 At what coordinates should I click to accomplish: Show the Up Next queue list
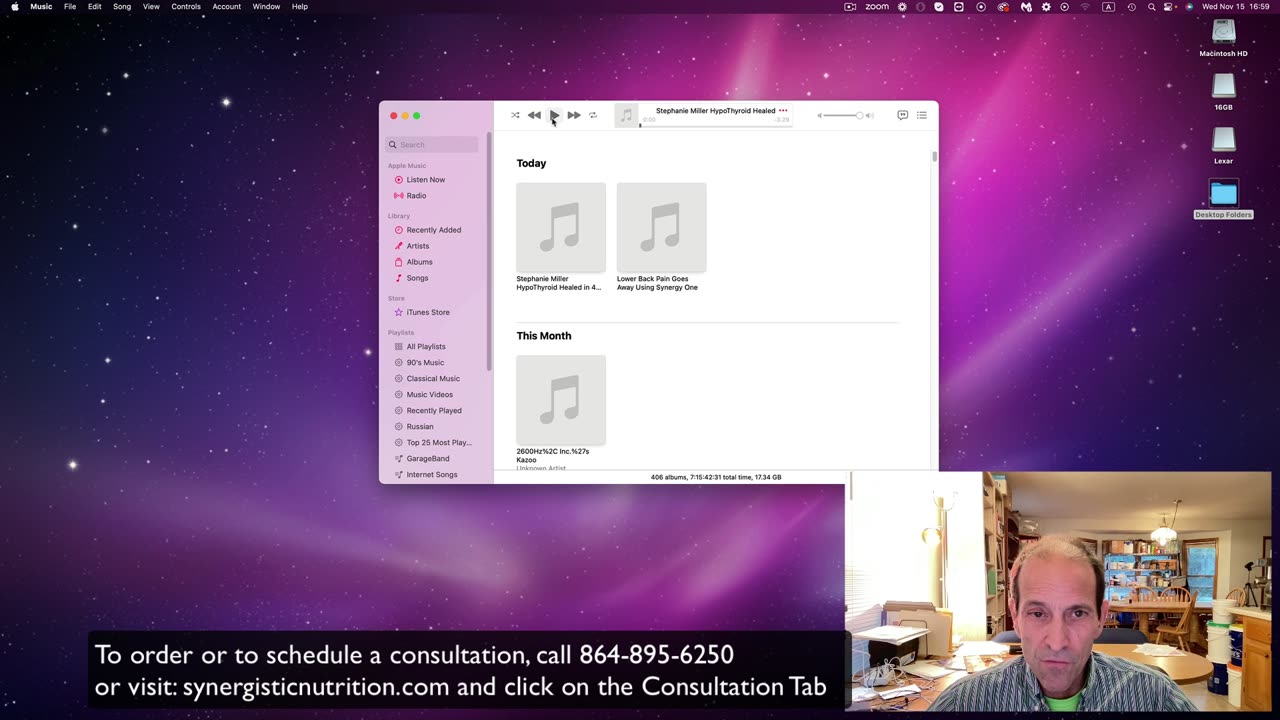(x=922, y=115)
